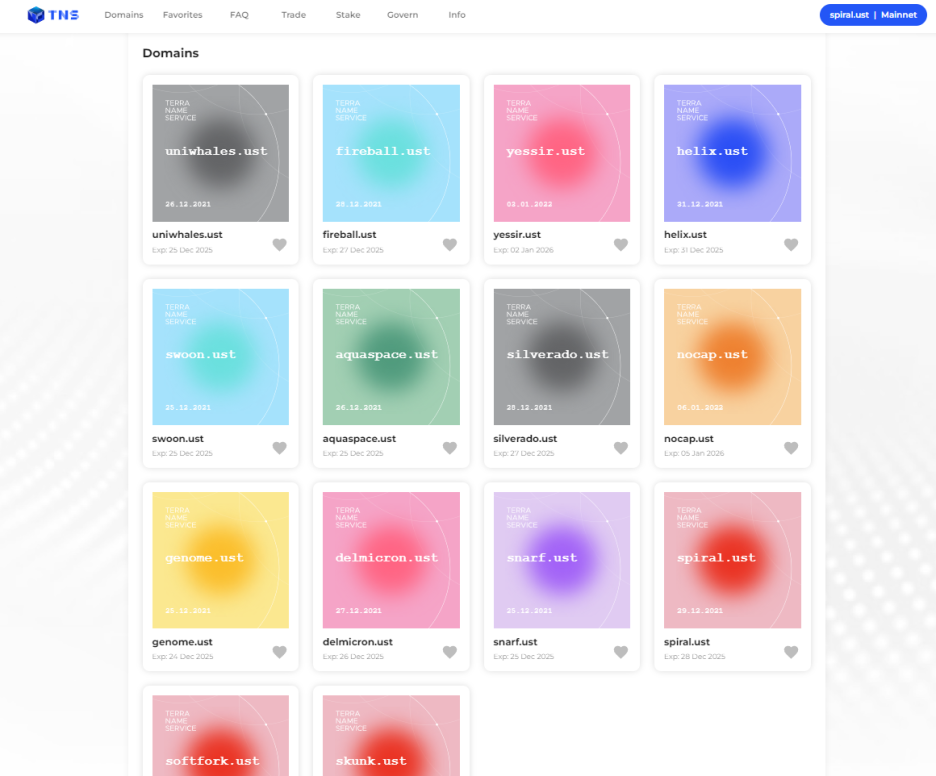Click the 'Exp: 28 Dec 2025' text
Viewport: 936px width, 776px height.
pos(695,657)
